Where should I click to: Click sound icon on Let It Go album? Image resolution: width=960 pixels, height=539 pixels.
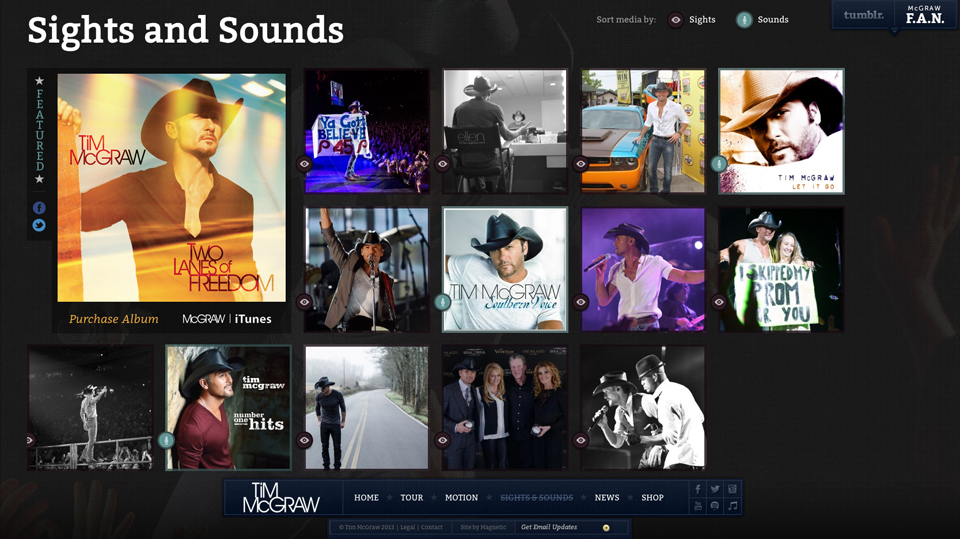[719, 164]
